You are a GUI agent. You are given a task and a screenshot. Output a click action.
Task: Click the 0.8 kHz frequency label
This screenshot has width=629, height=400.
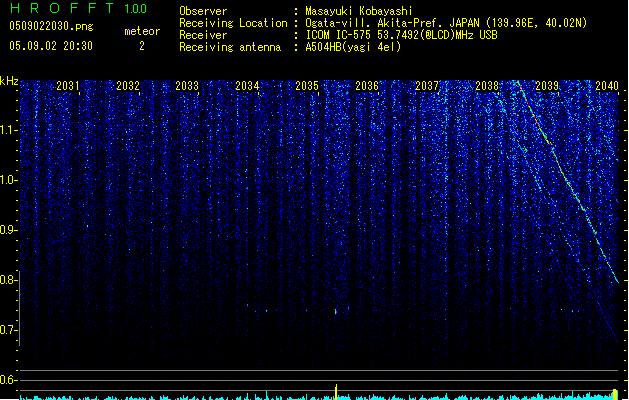pos(8,280)
